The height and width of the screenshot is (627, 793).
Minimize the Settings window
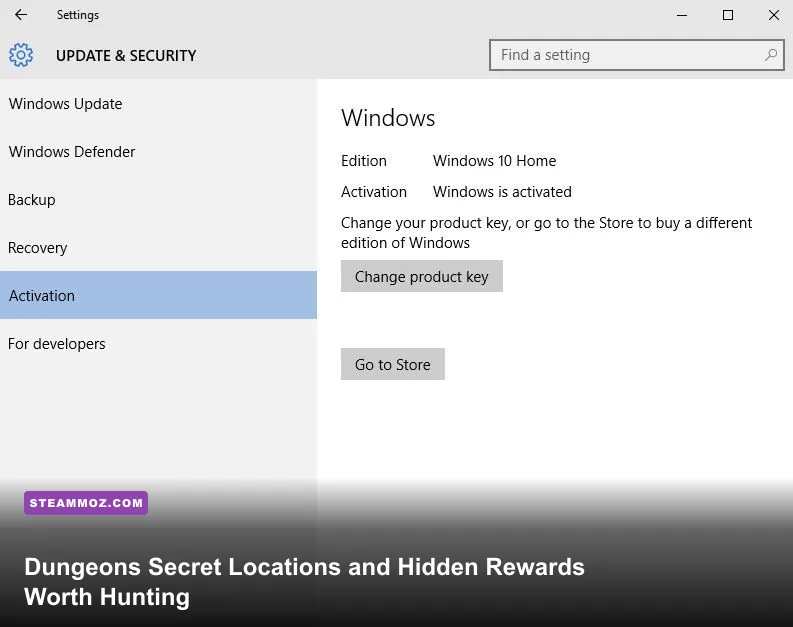point(682,15)
